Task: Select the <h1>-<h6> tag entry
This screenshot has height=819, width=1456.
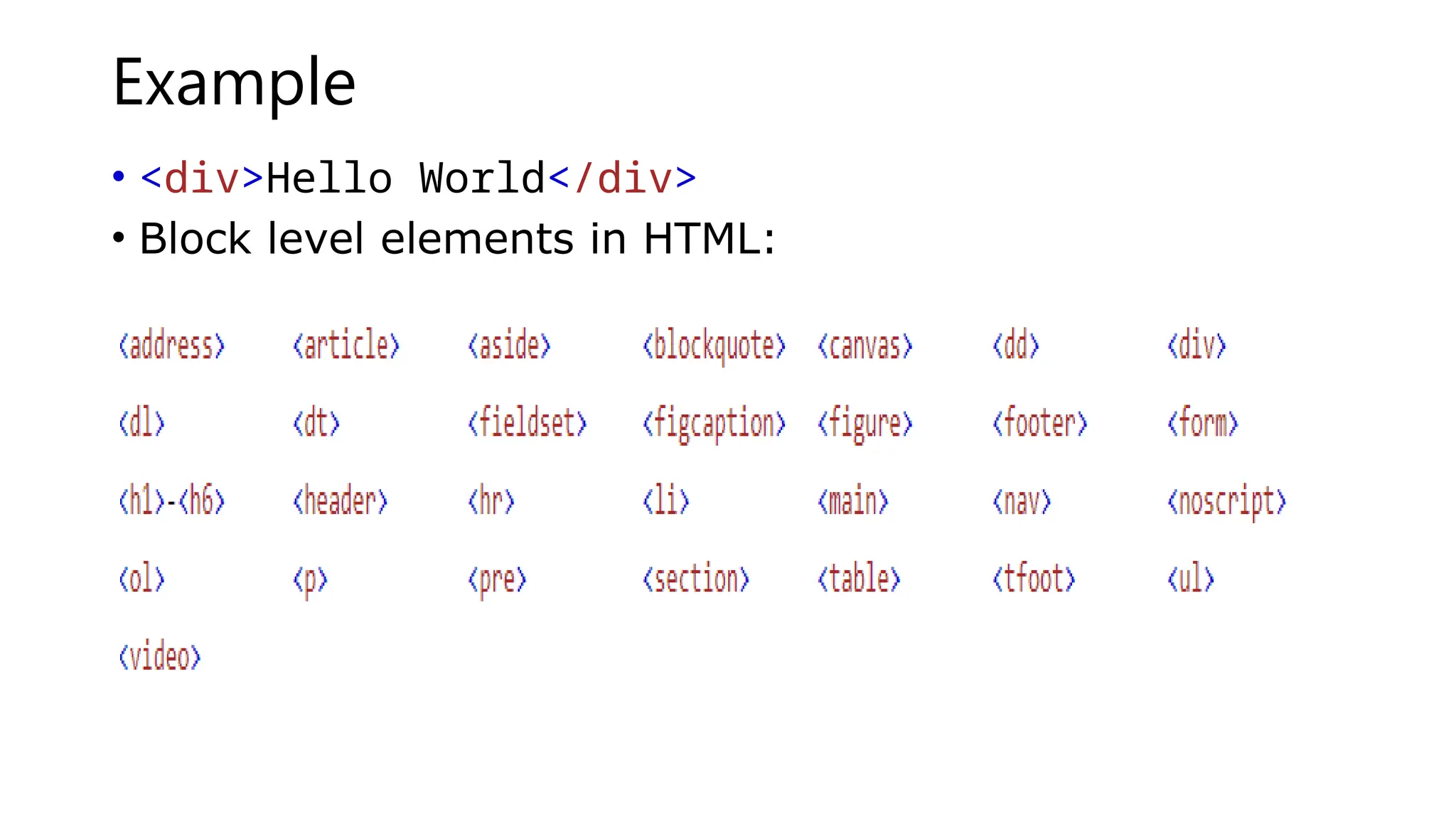Action: 171,501
